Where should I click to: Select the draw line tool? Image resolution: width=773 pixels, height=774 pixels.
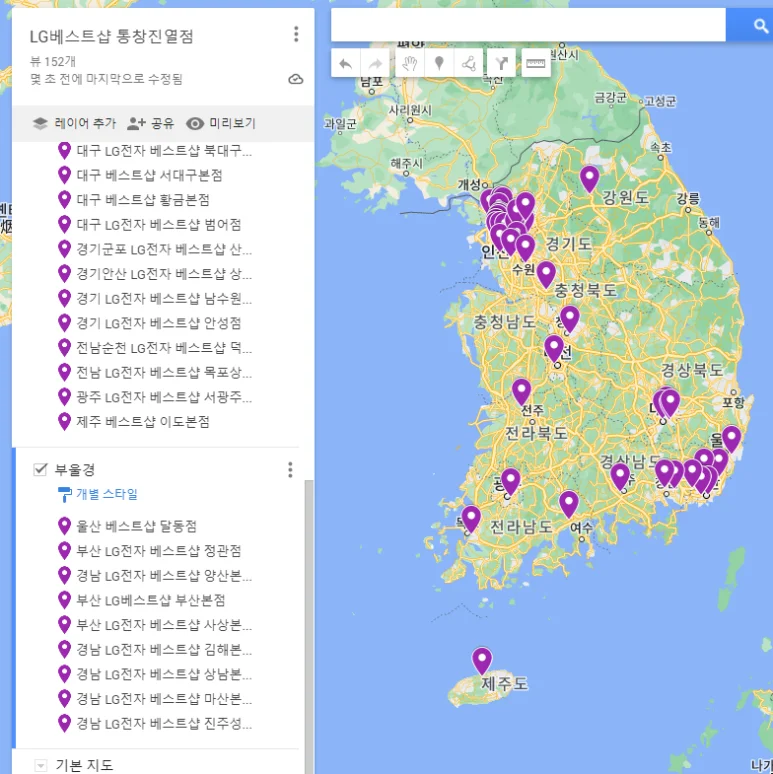tap(468, 63)
